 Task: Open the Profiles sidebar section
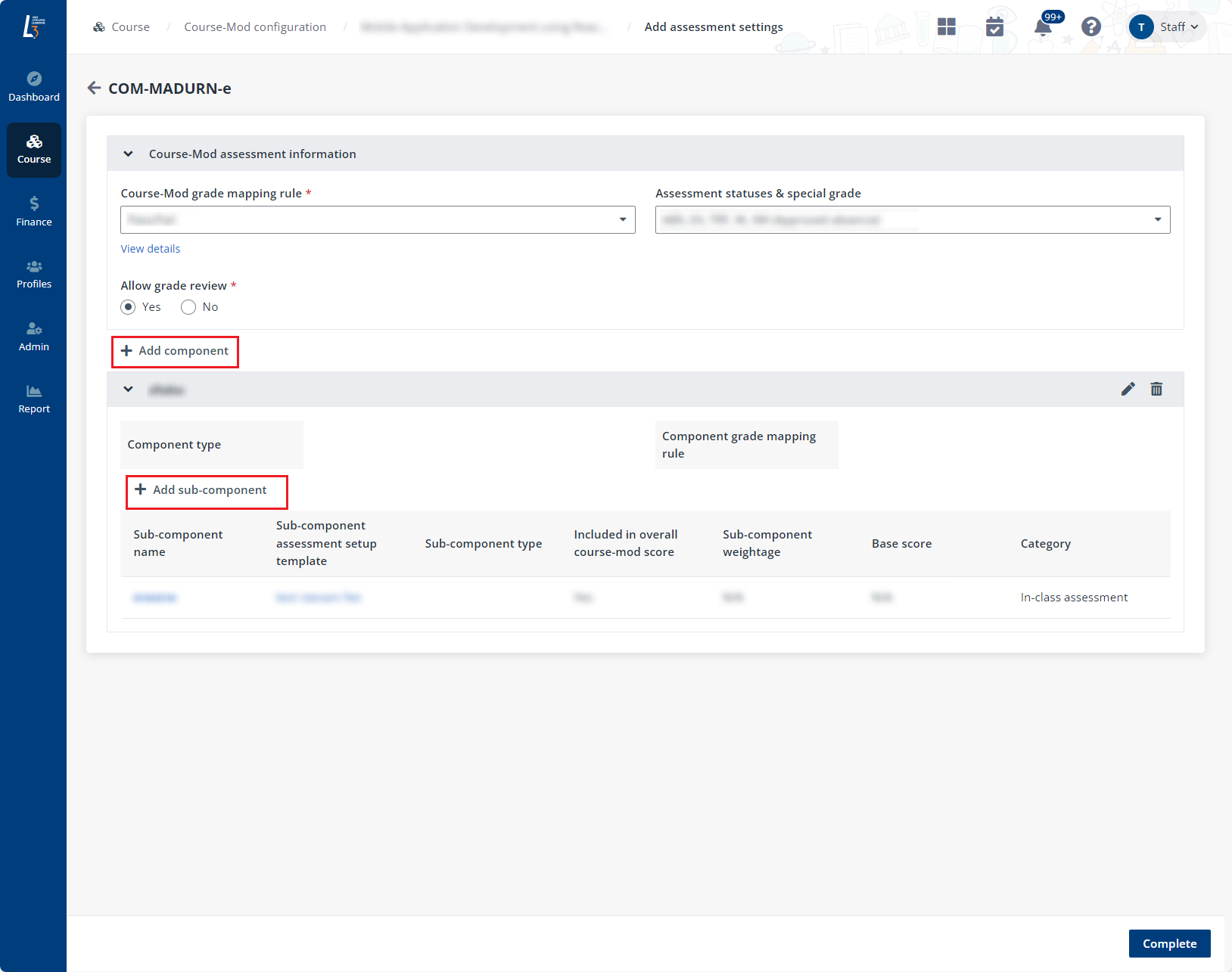click(x=33, y=273)
